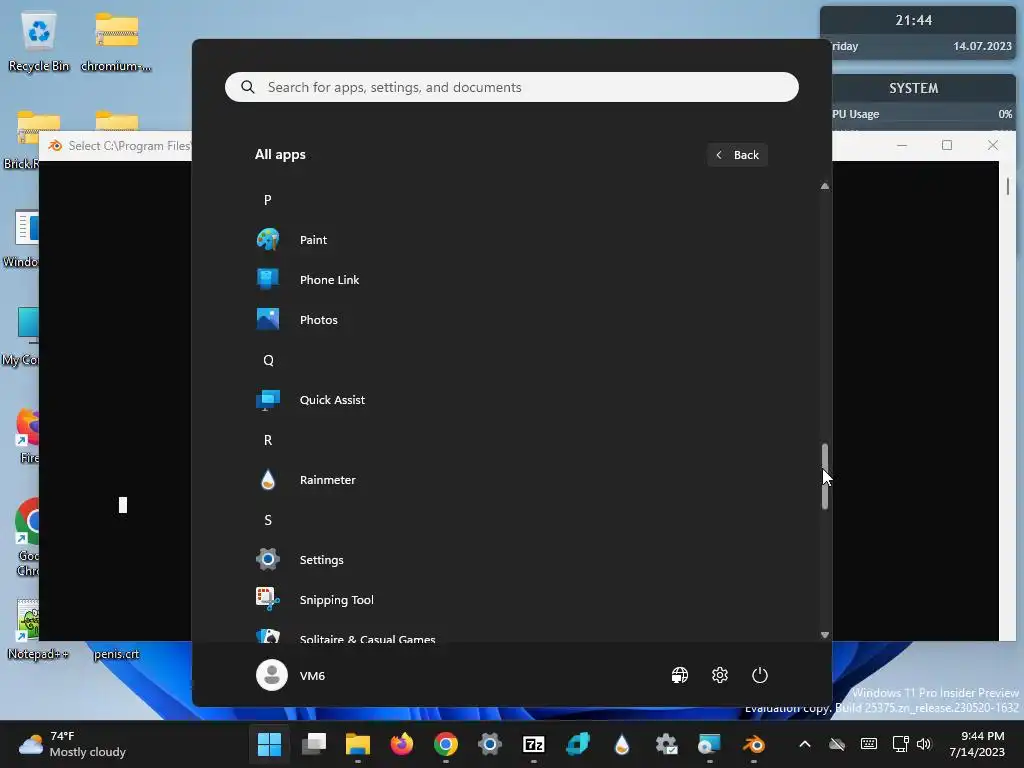
Task: Open the touch keyboard tray icon
Action: point(869,744)
